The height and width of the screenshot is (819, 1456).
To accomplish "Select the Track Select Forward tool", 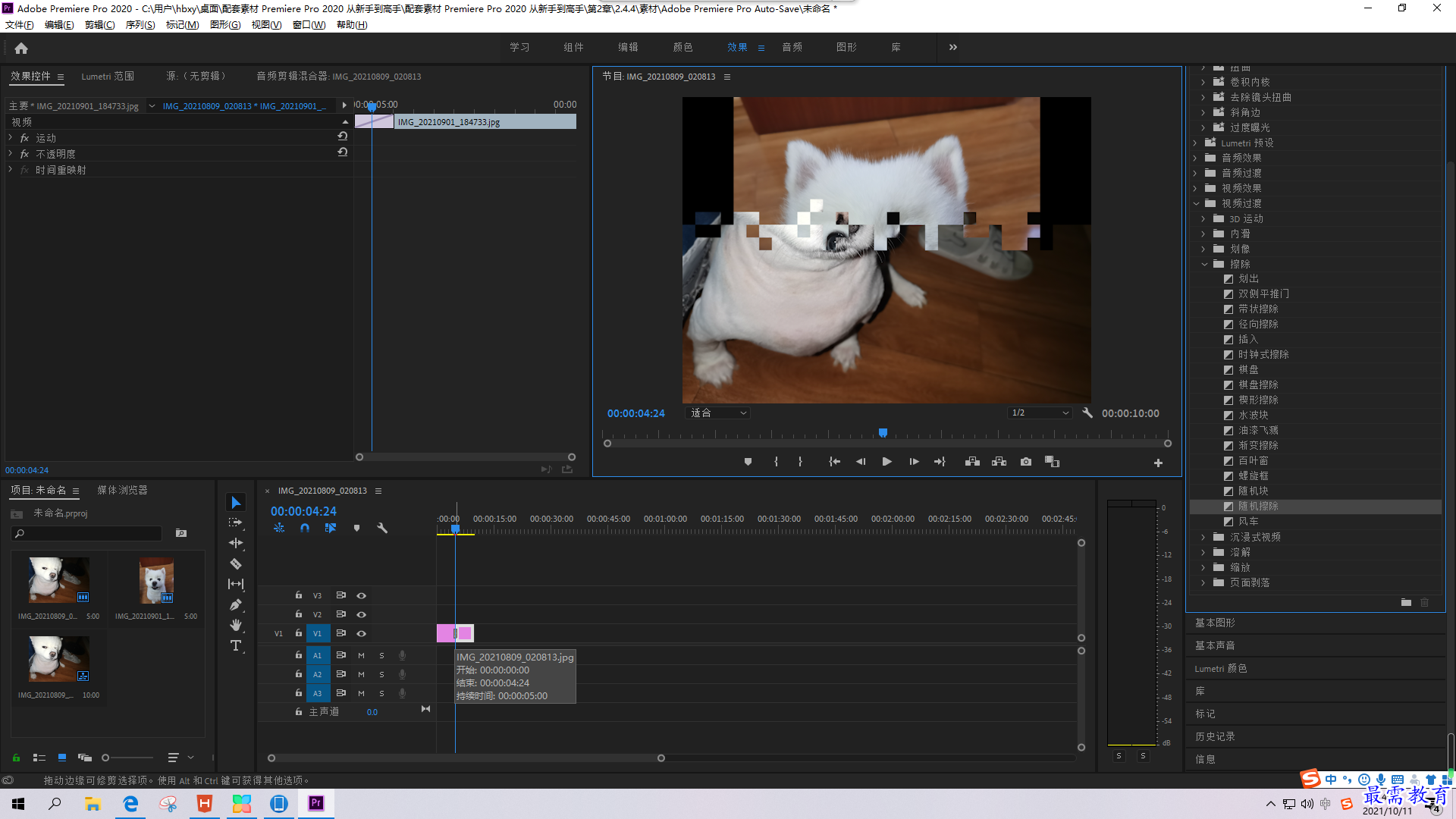I will (236, 522).
